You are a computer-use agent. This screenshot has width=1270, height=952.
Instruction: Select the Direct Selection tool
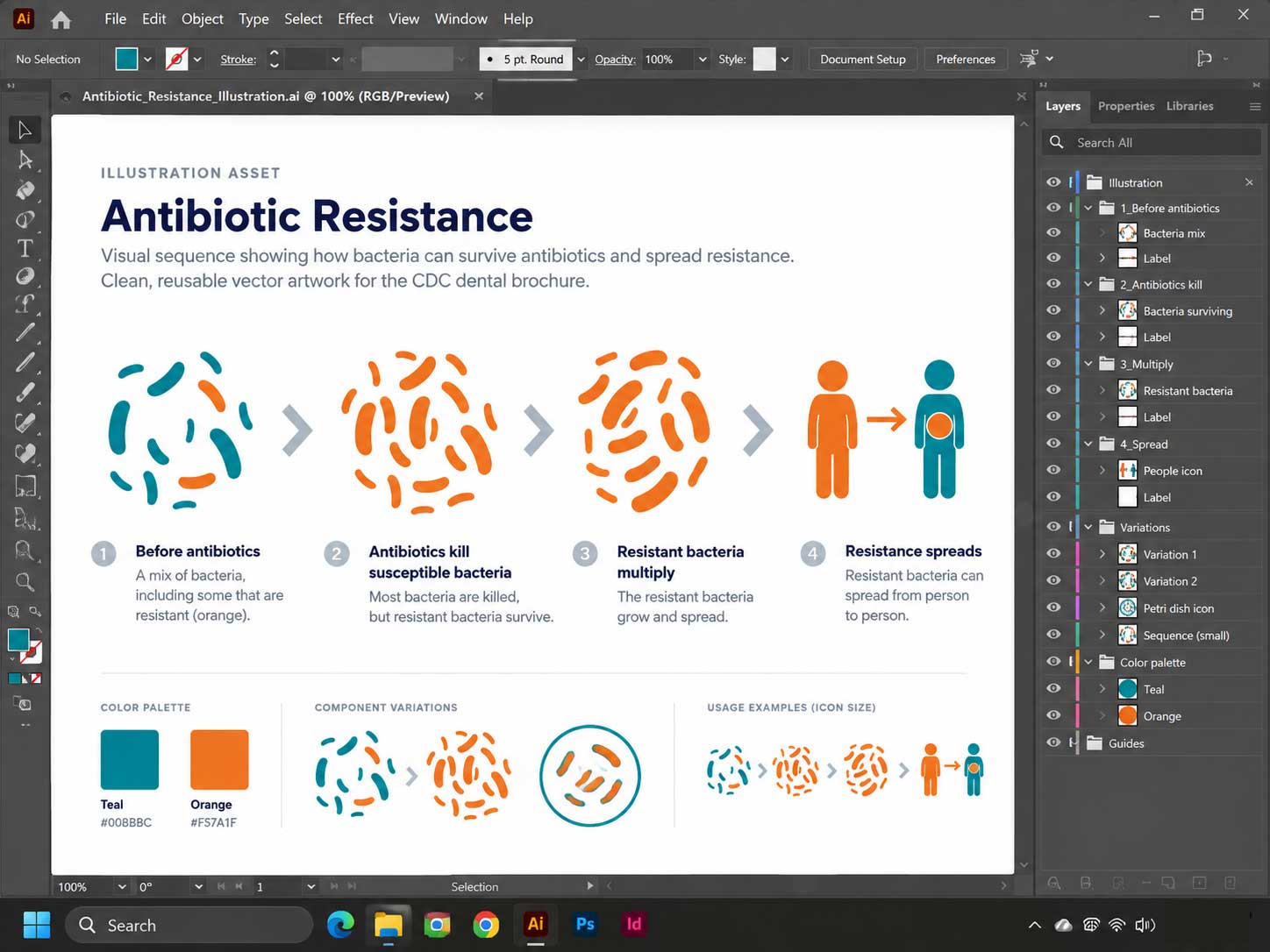click(x=25, y=160)
